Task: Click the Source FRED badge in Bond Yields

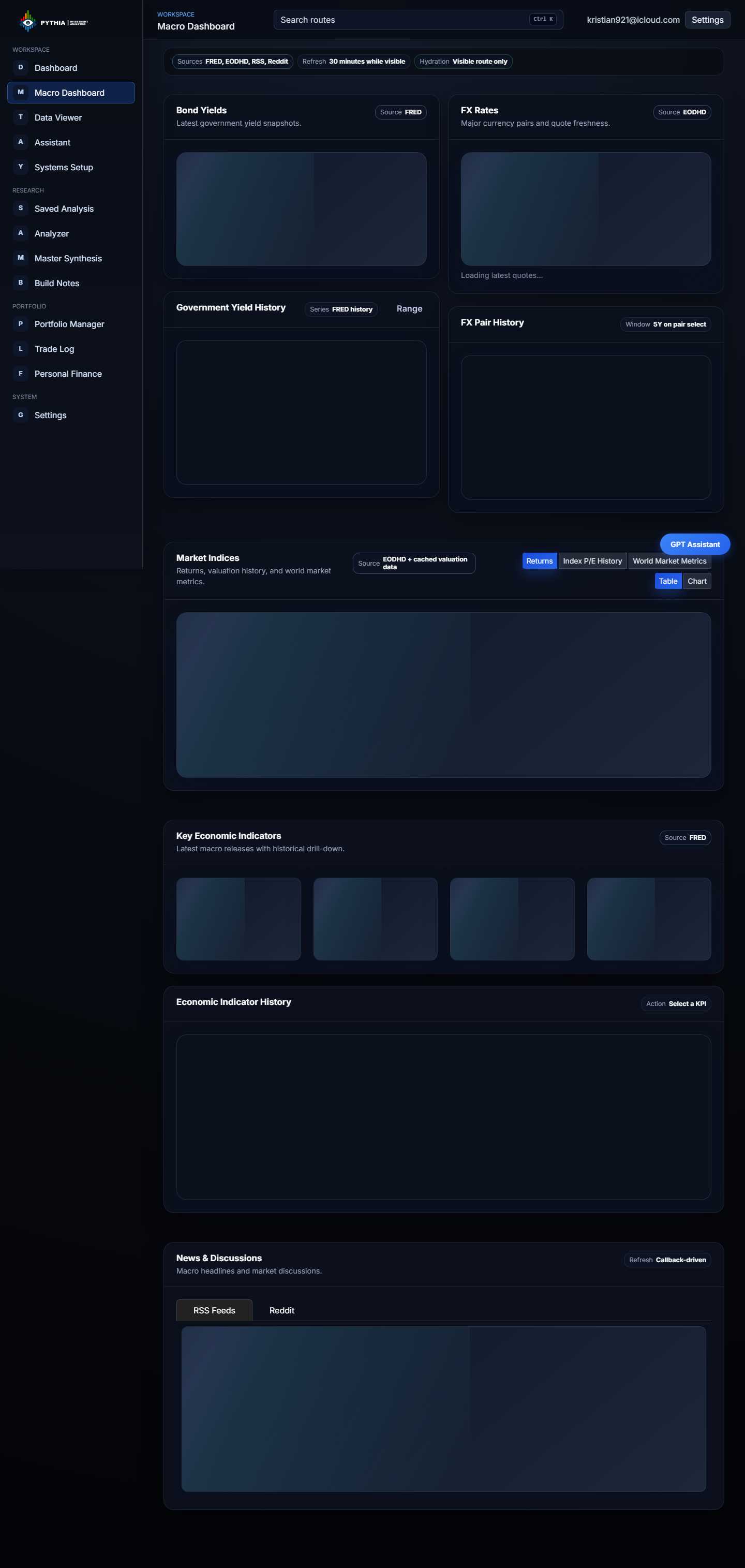Action: (400, 112)
